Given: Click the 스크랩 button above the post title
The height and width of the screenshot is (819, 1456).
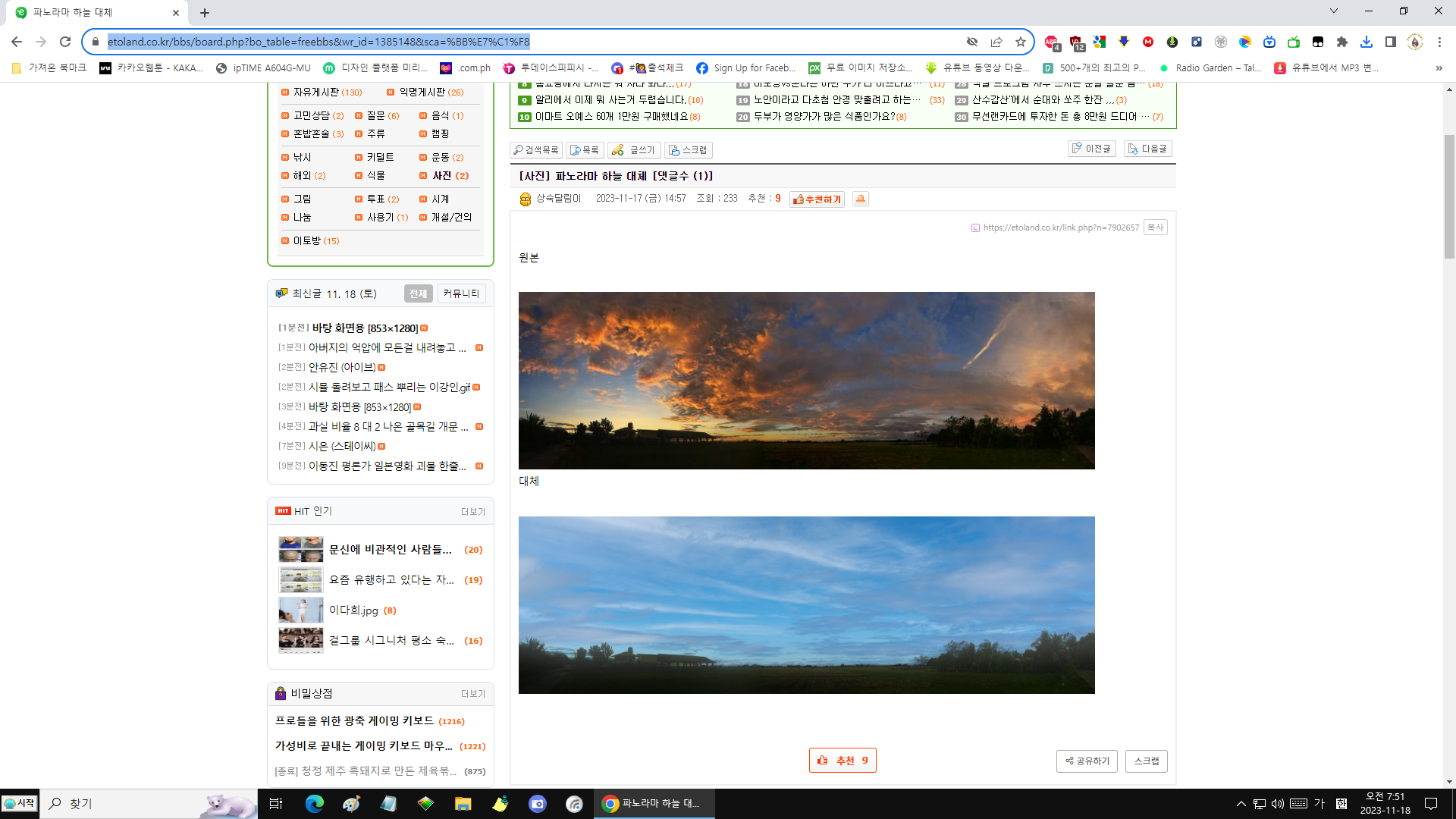Looking at the screenshot, I should point(689,150).
